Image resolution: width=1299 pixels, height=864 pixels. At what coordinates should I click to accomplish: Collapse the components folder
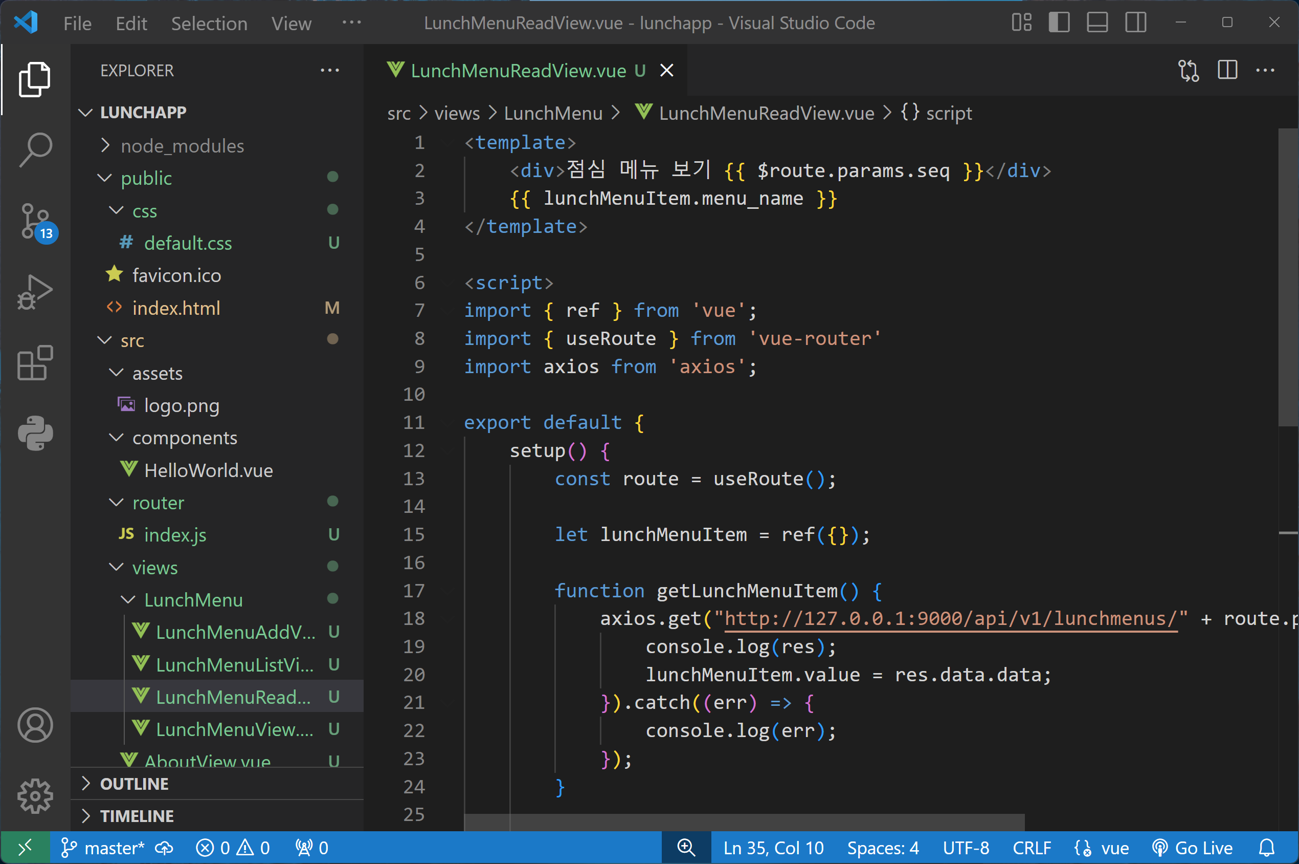(x=217, y=437)
